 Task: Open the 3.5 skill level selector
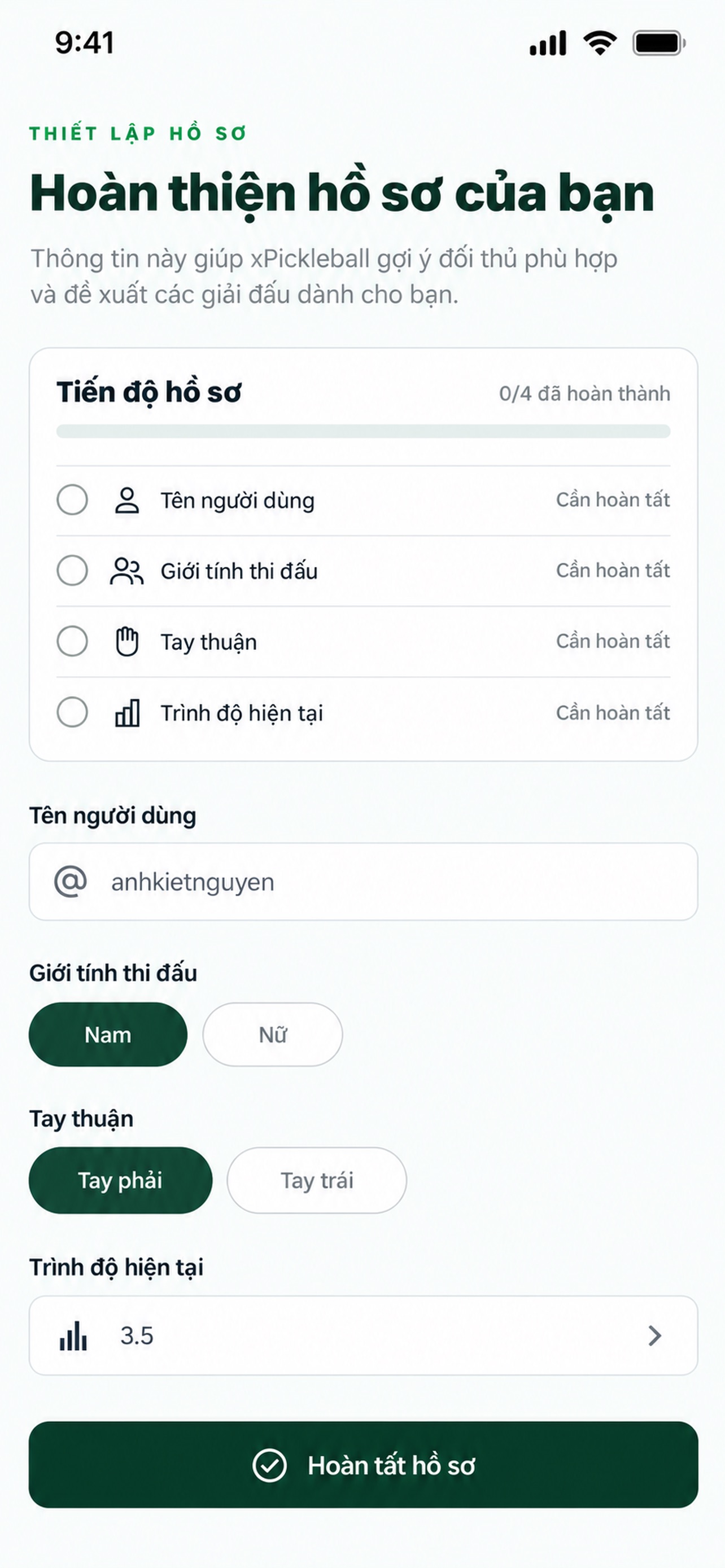[x=364, y=1335]
